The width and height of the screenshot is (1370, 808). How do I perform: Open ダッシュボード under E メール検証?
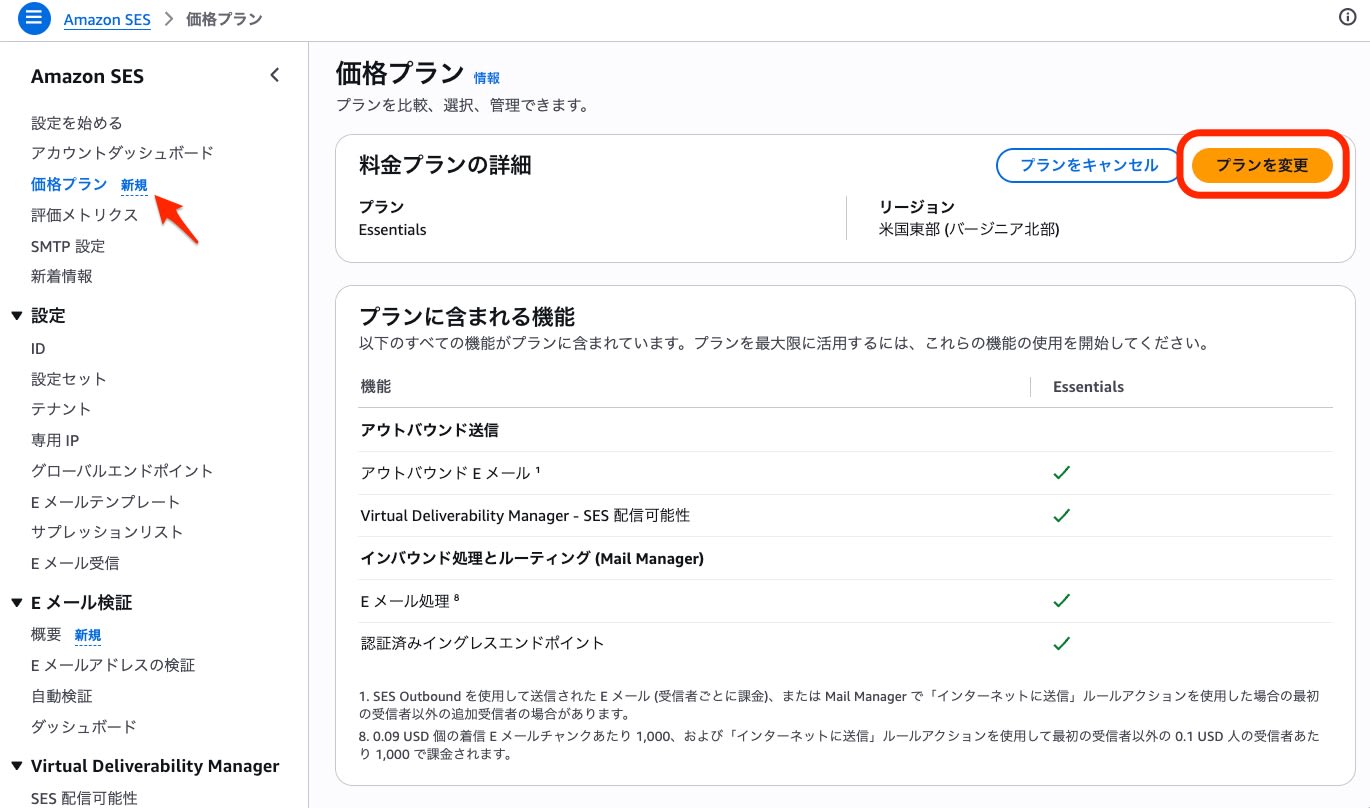tap(84, 727)
